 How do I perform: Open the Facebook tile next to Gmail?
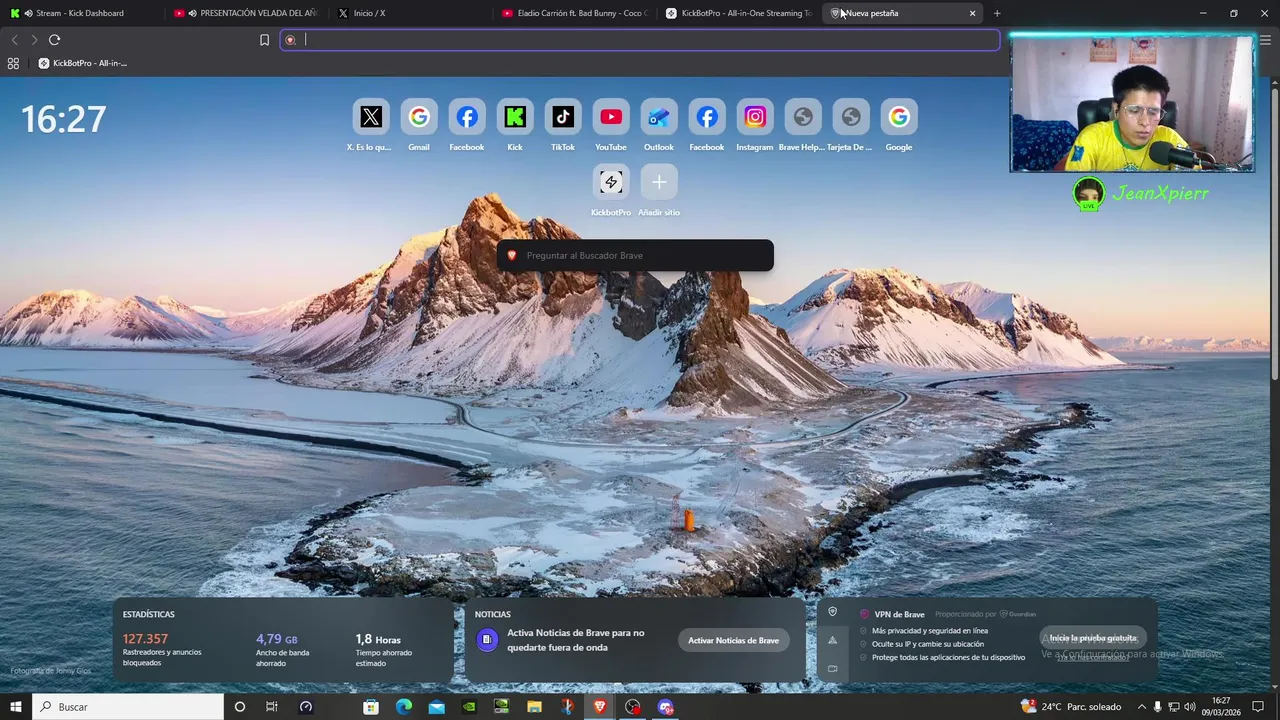click(467, 117)
